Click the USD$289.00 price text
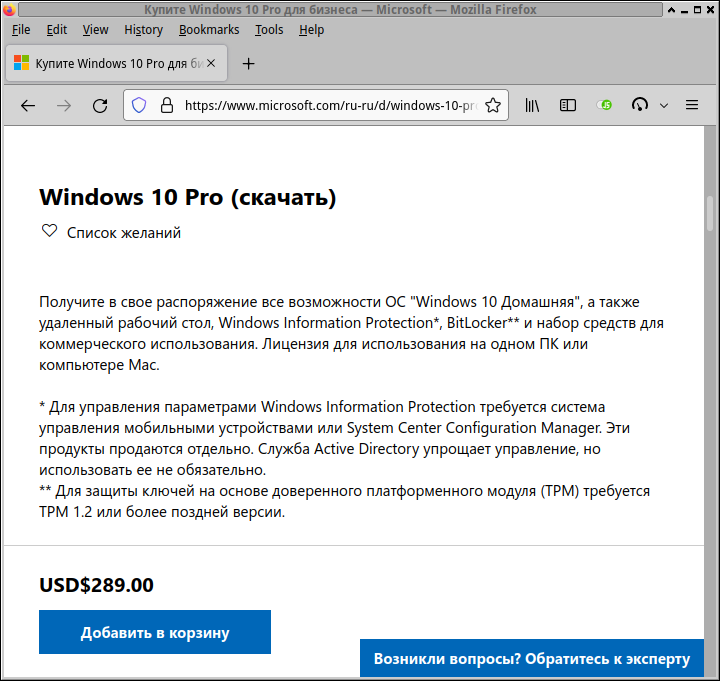Screen dimensions: 720x681 [96, 585]
